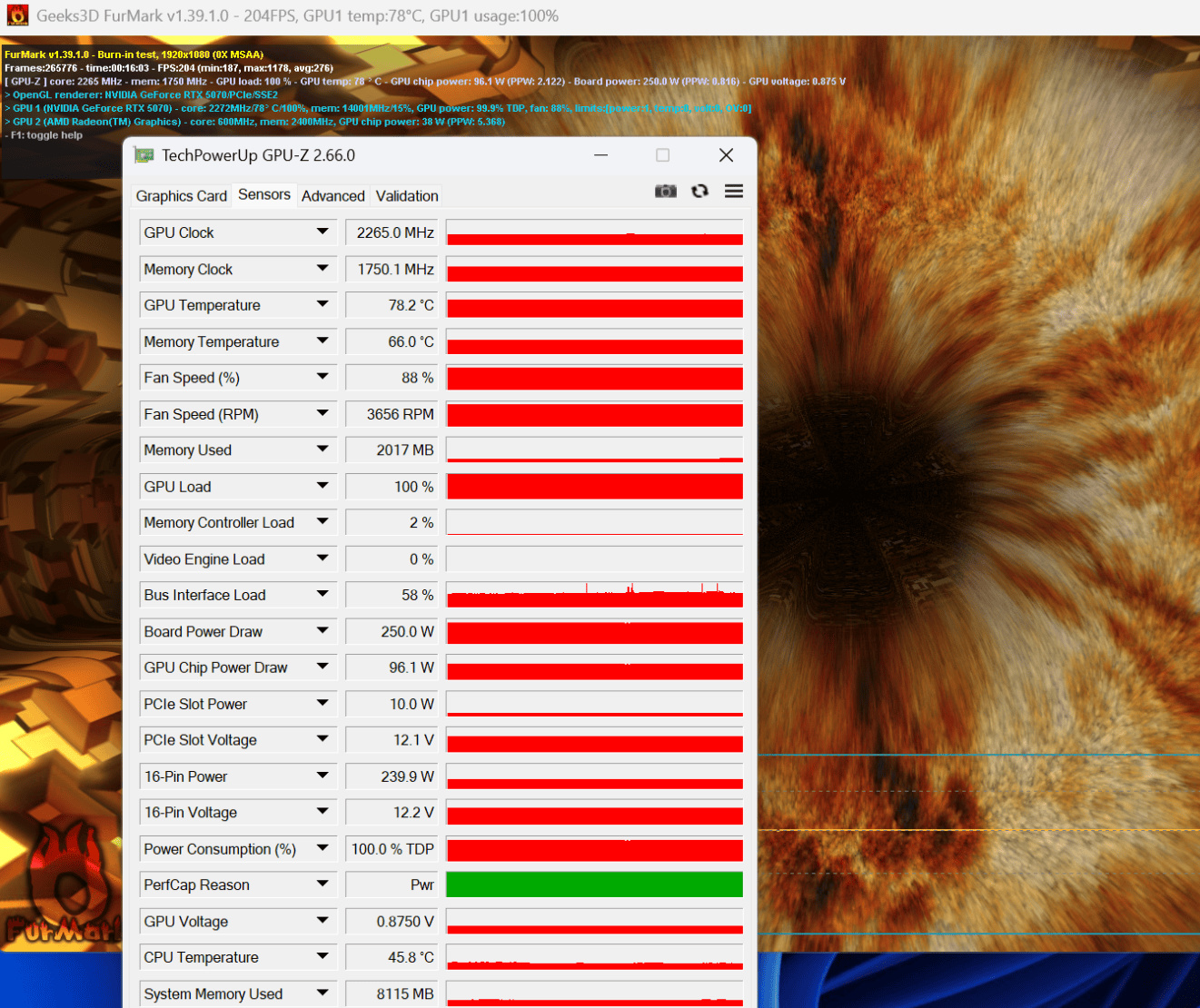
Task: Expand the CPU Temperature dropdown
Action: tap(322, 957)
